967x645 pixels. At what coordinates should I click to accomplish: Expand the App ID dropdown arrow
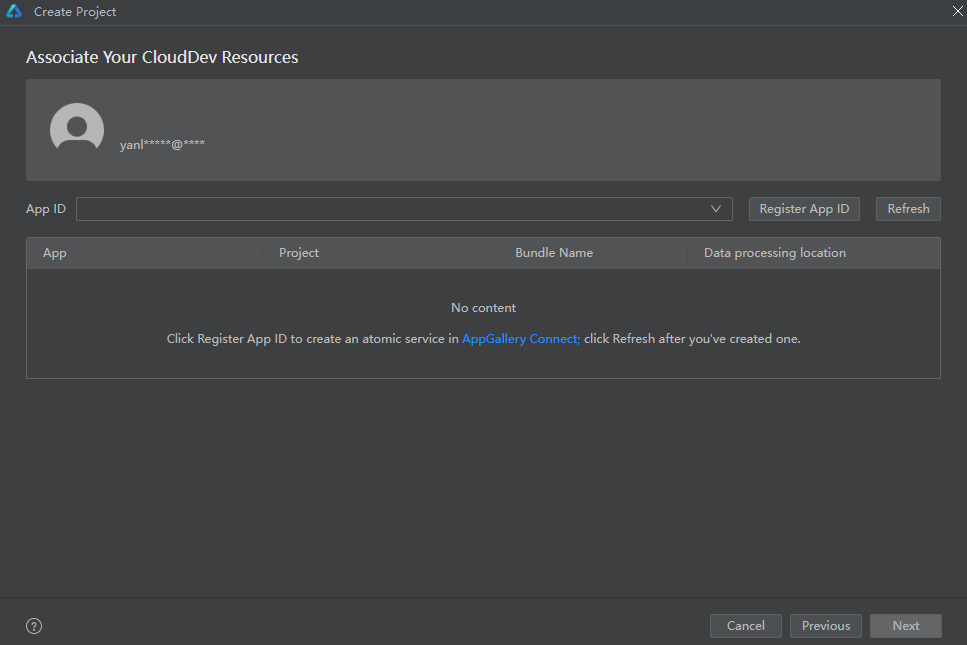pyautogui.click(x=716, y=209)
